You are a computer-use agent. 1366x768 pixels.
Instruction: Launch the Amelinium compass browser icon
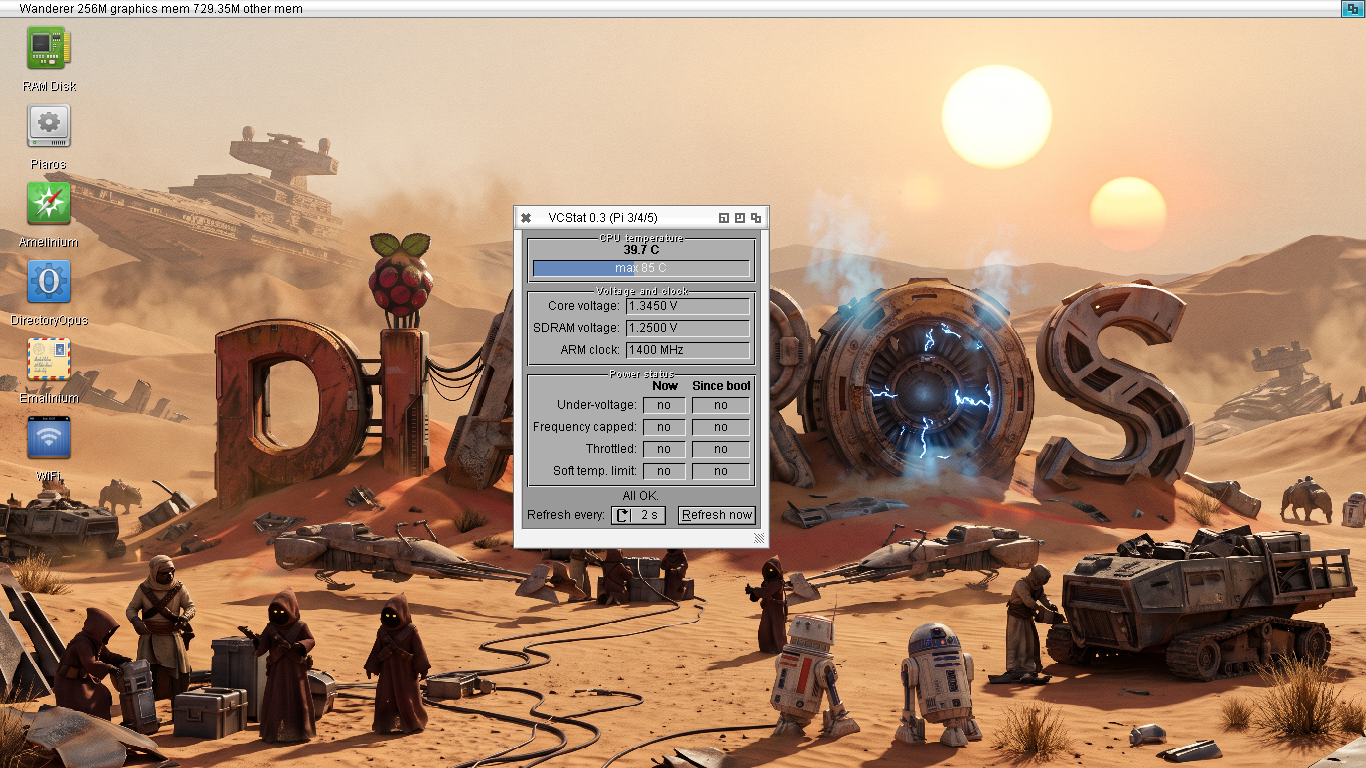[48, 204]
